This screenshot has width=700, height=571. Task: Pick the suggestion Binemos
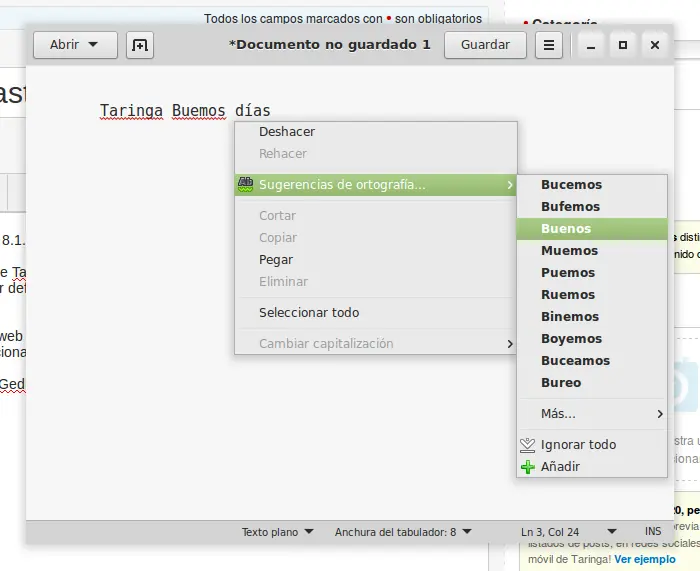tap(592, 317)
